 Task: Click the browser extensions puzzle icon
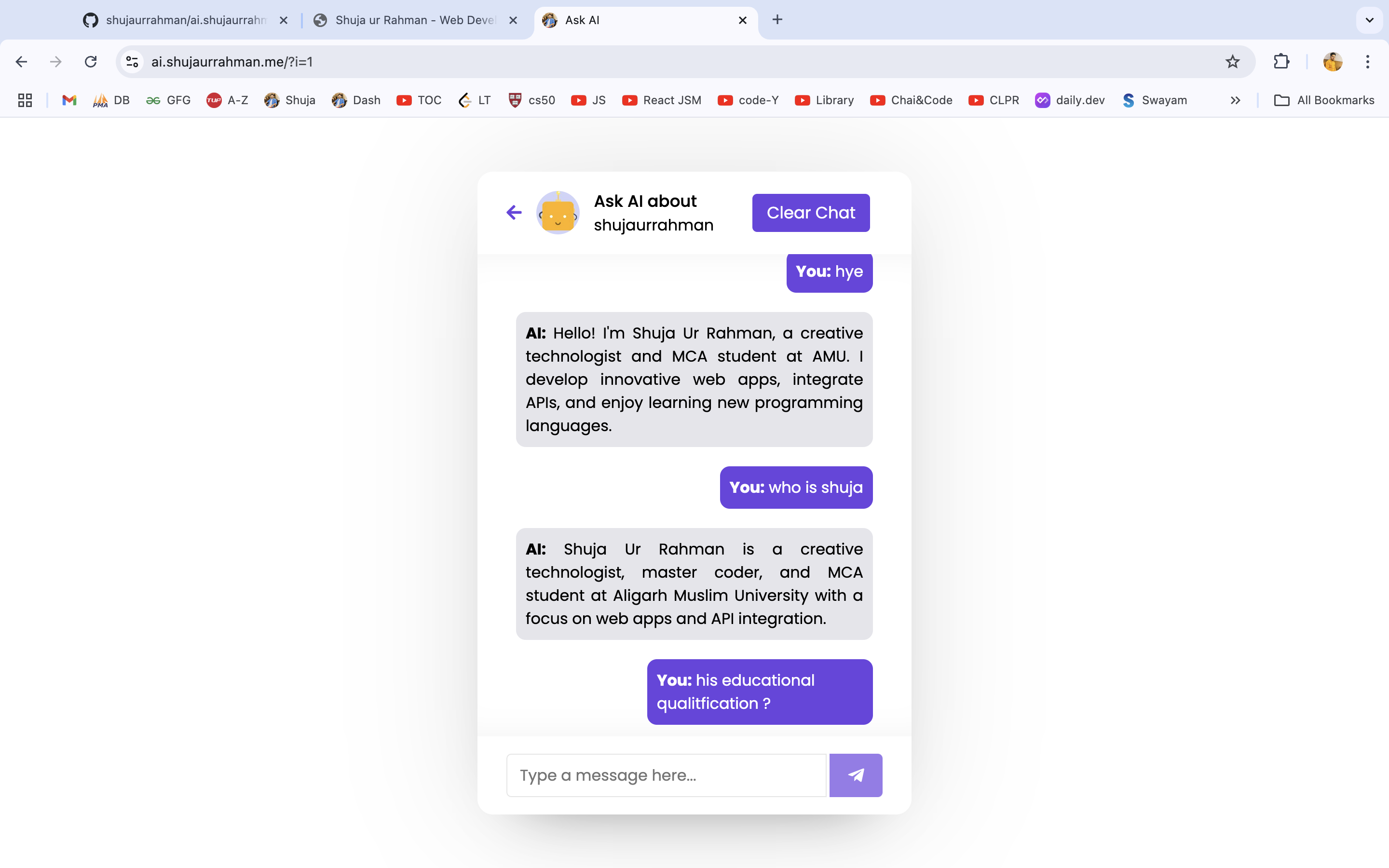pyautogui.click(x=1281, y=61)
